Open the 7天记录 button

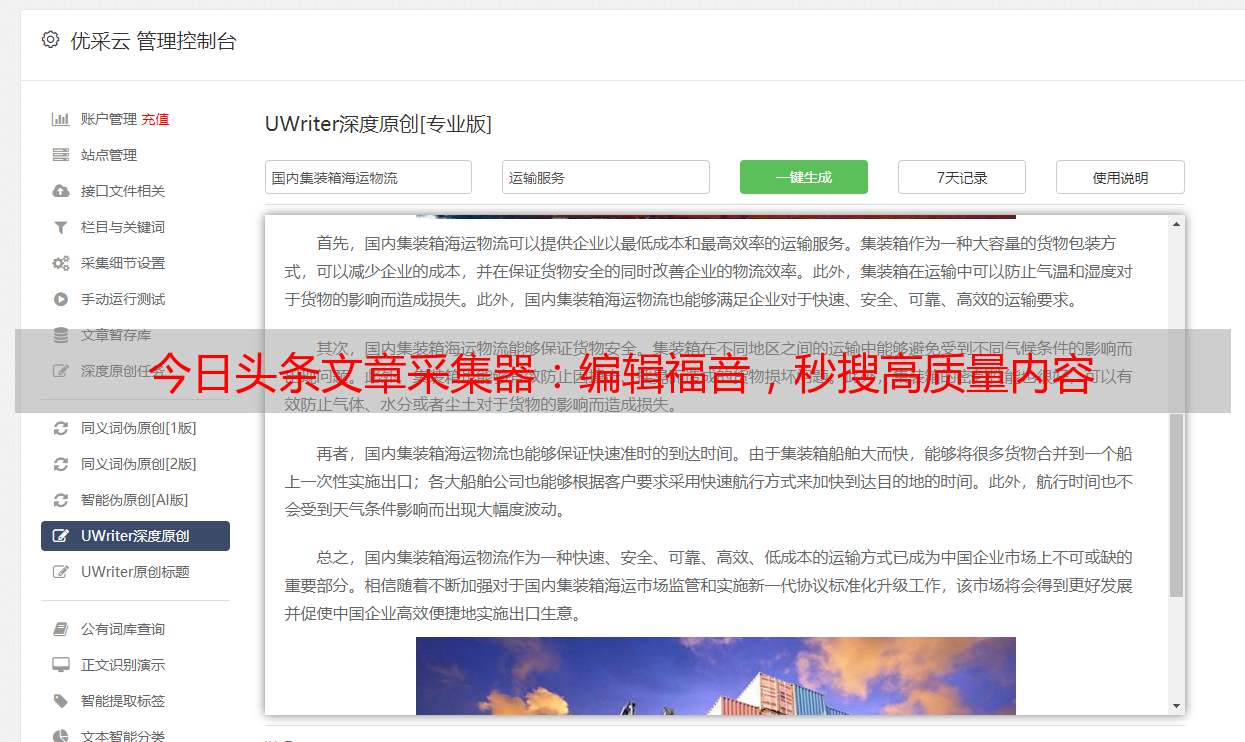962,177
